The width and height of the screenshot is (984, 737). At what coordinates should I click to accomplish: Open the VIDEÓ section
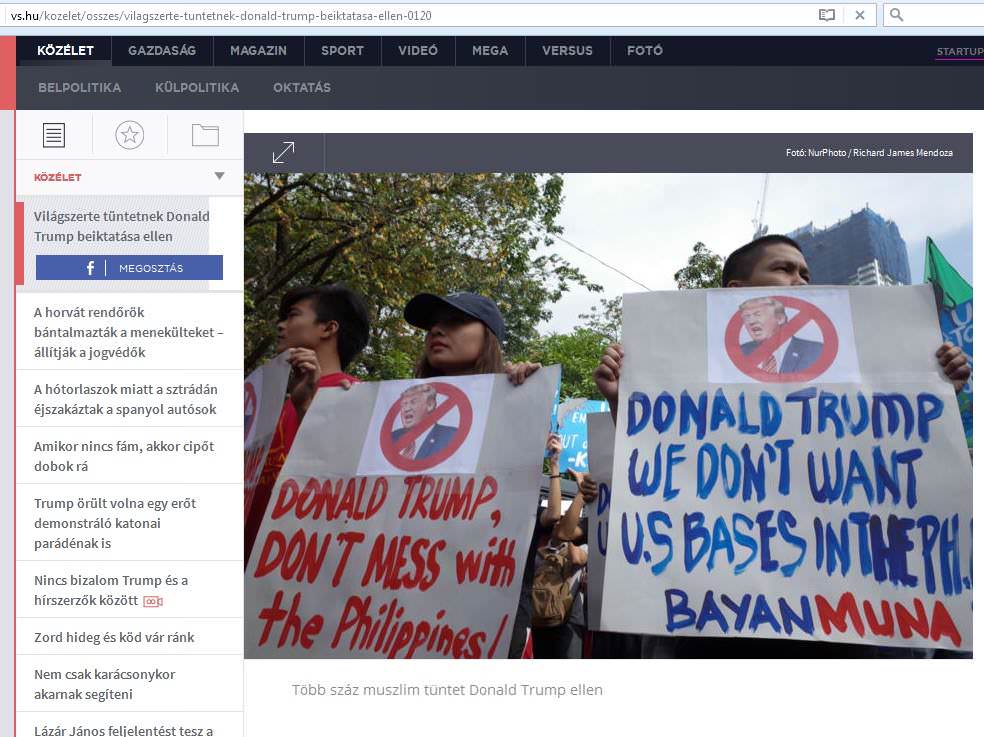(418, 51)
